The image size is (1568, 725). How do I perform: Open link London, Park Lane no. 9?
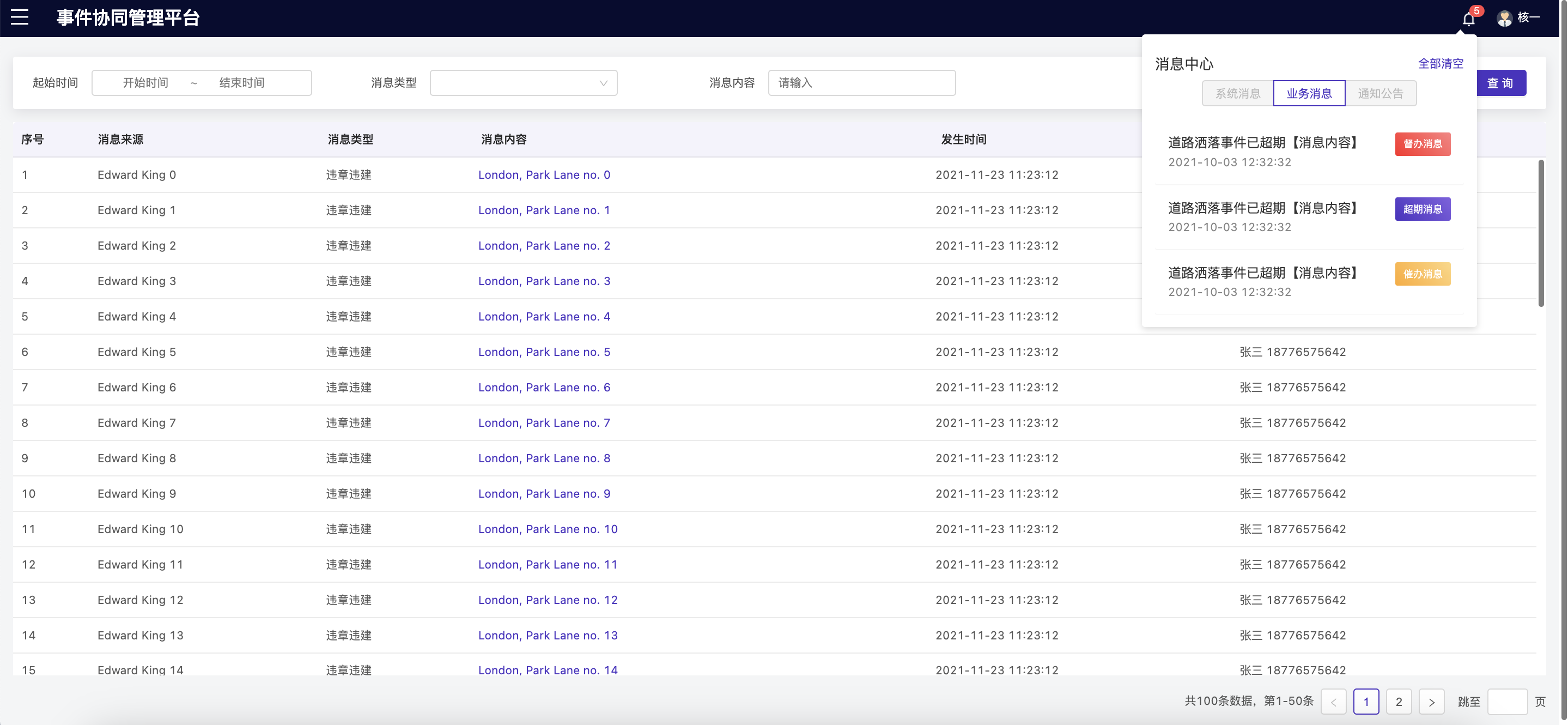544,493
